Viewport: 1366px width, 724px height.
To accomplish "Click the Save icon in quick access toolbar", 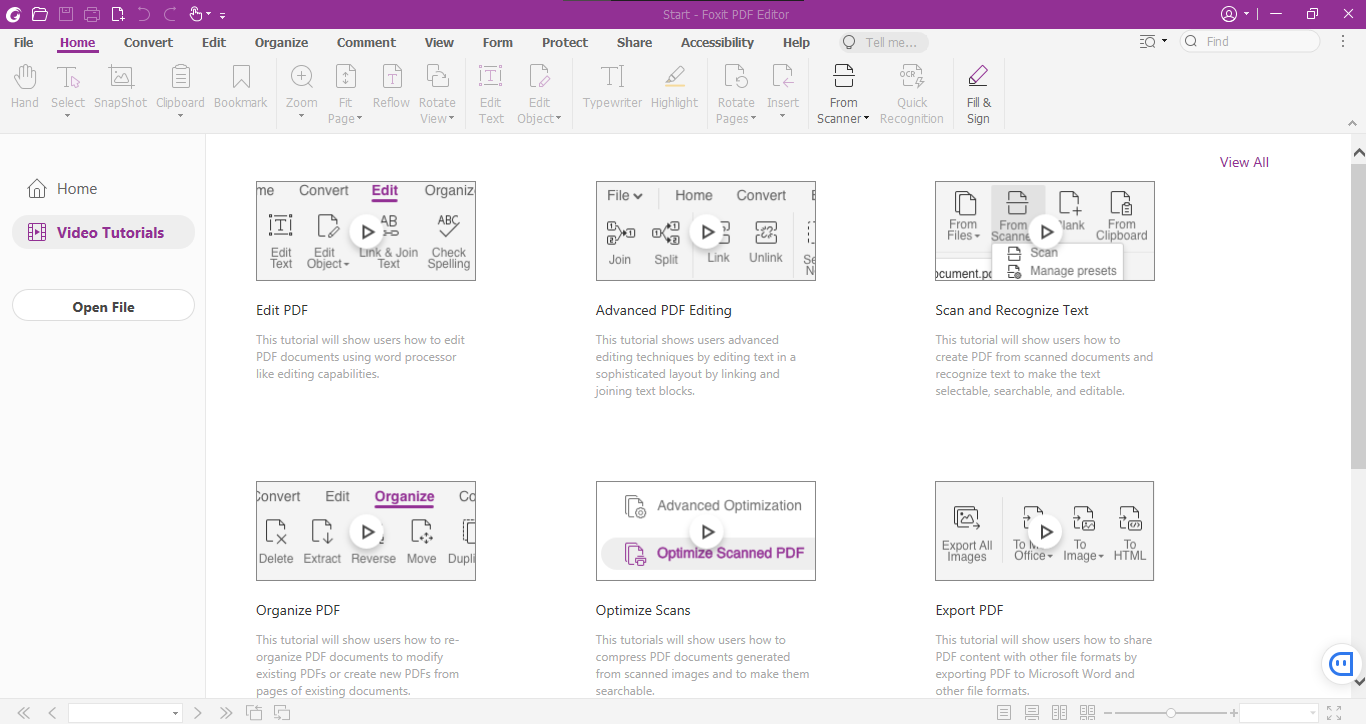I will click(x=66, y=14).
